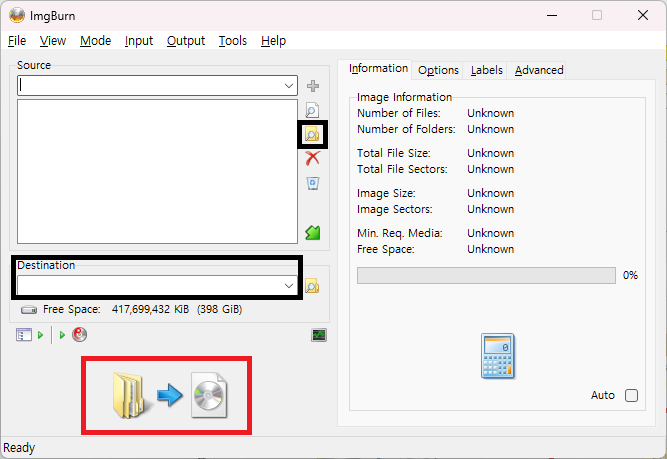Open the Output menu
Screen dimensions: 667x459
pyautogui.click(x=186, y=41)
